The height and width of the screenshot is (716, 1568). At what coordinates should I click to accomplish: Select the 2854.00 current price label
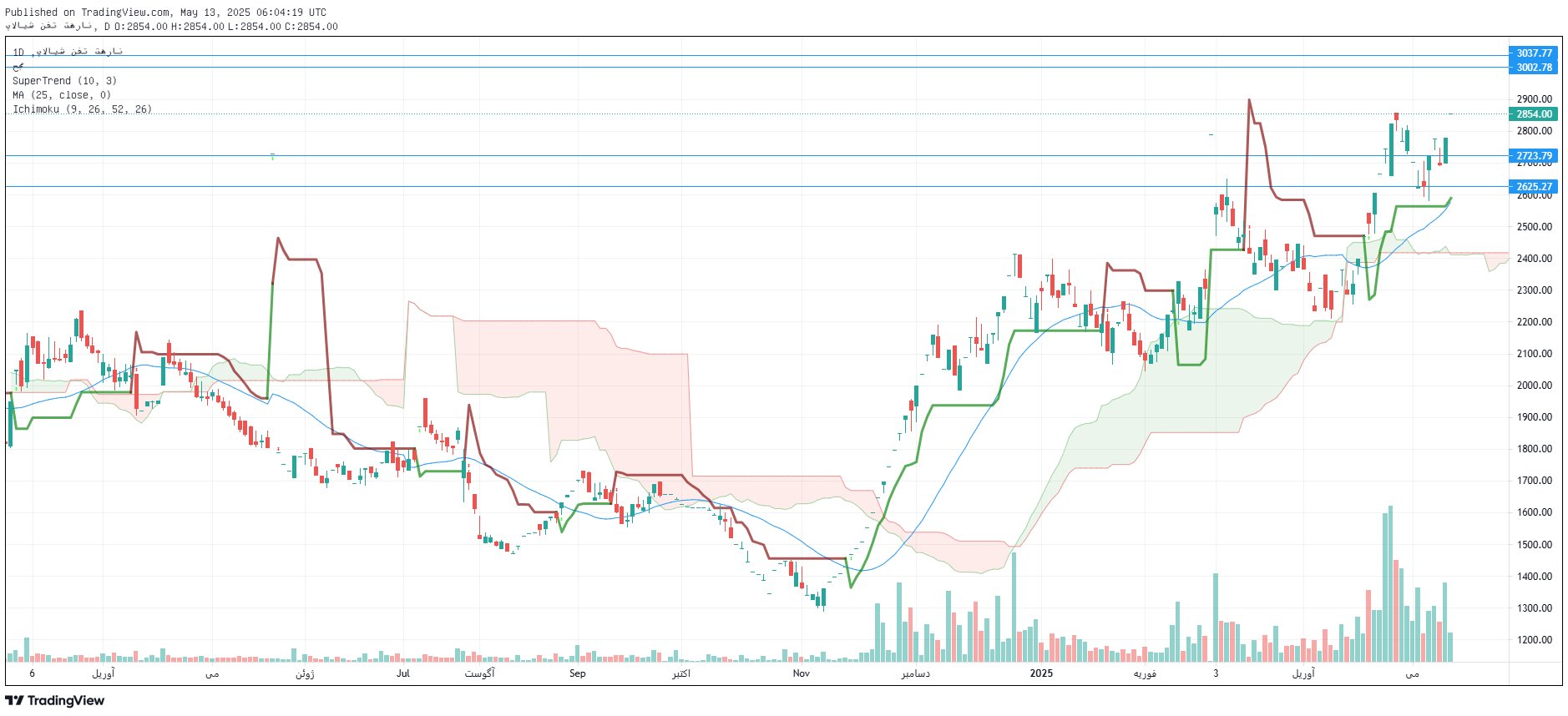1534,114
